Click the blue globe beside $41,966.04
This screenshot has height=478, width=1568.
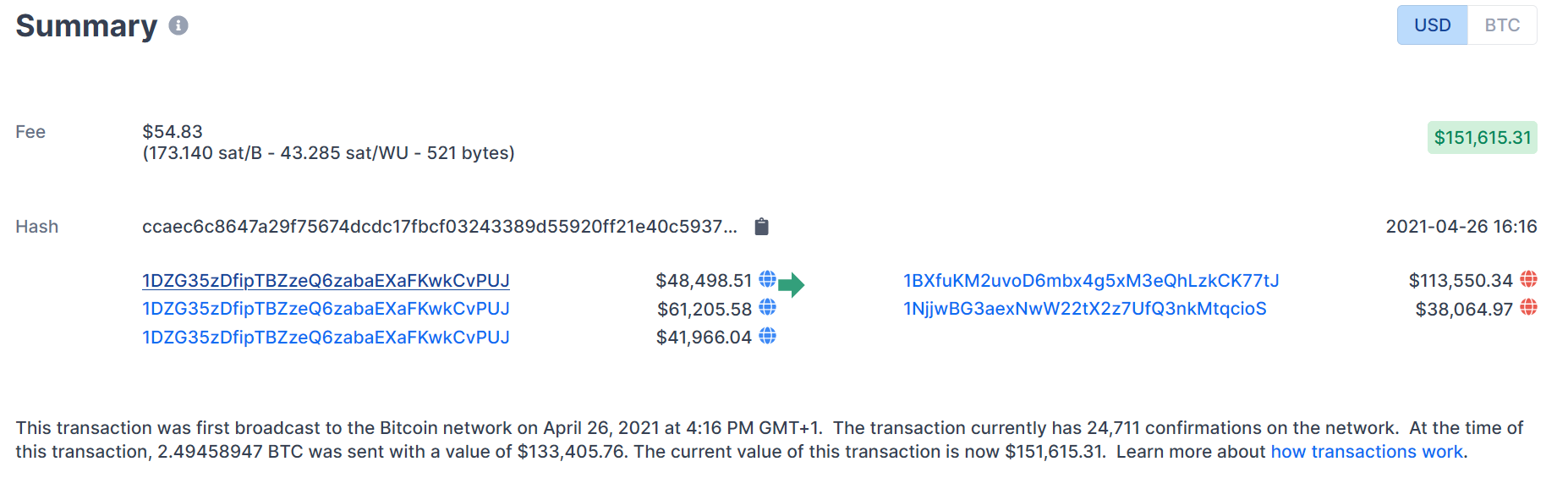click(767, 337)
